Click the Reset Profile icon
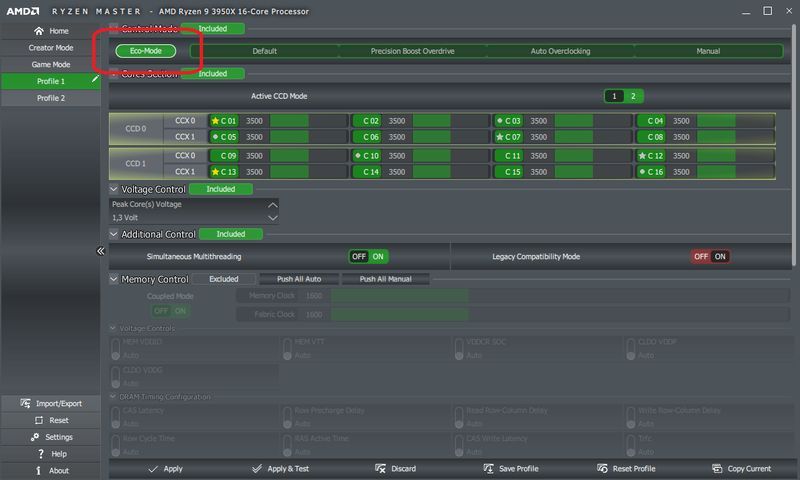The width and height of the screenshot is (800, 480). pyautogui.click(x=602, y=468)
